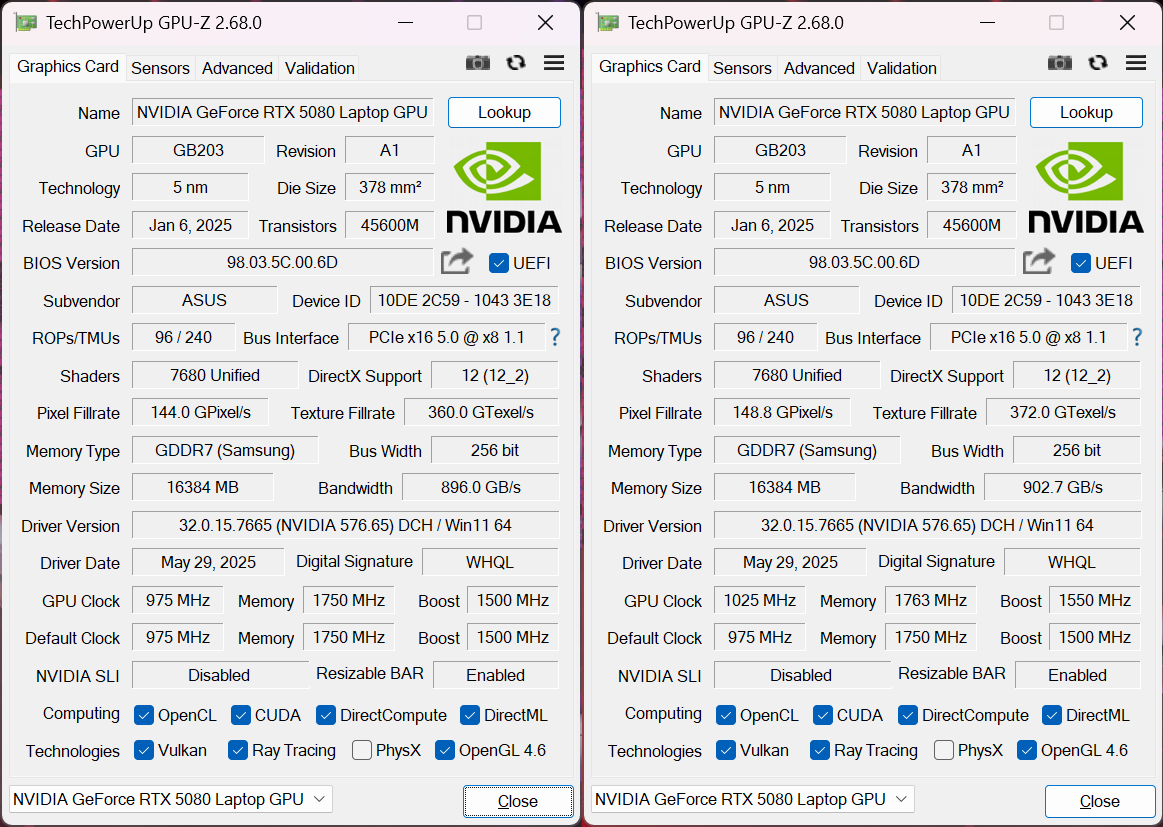
Task: Toggle OpenCL checkbox in left window
Action: (144, 715)
